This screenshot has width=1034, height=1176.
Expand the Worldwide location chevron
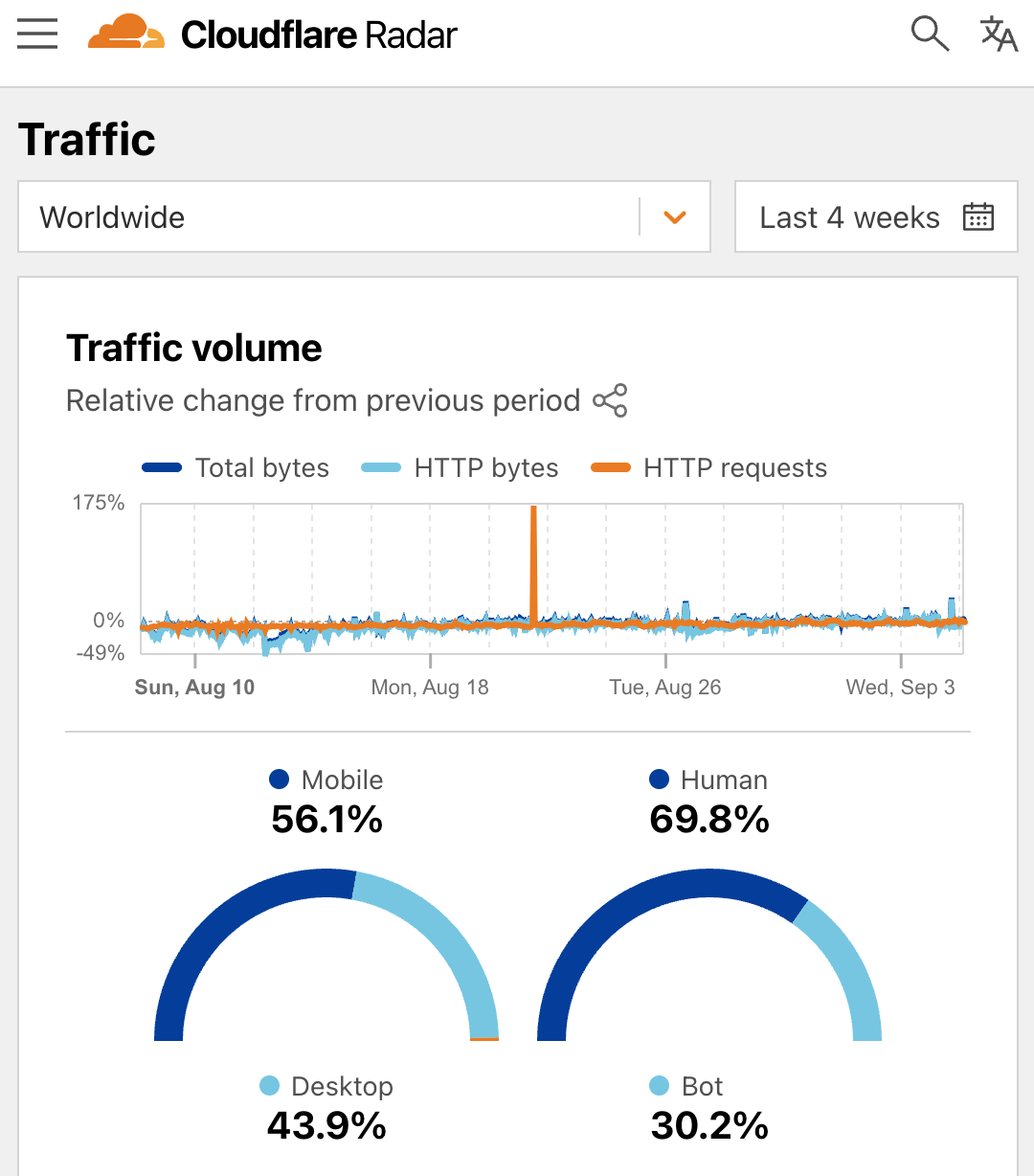[x=675, y=217]
